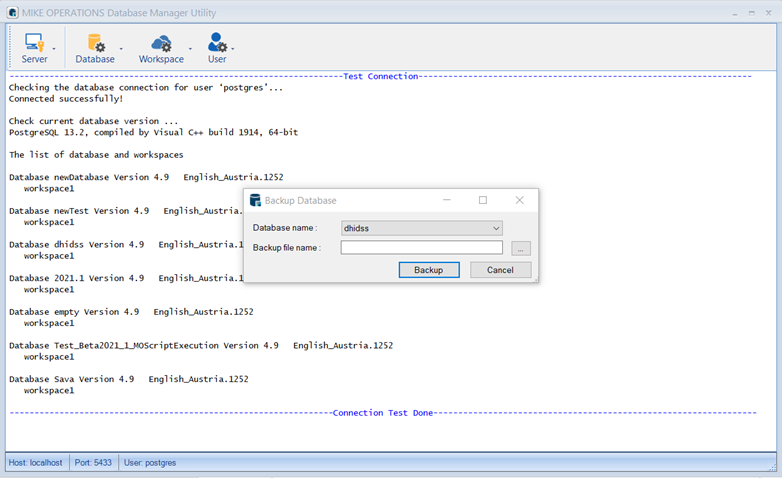Open the User toolbar icon
The width and height of the screenshot is (782, 478).
click(x=217, y=48)
